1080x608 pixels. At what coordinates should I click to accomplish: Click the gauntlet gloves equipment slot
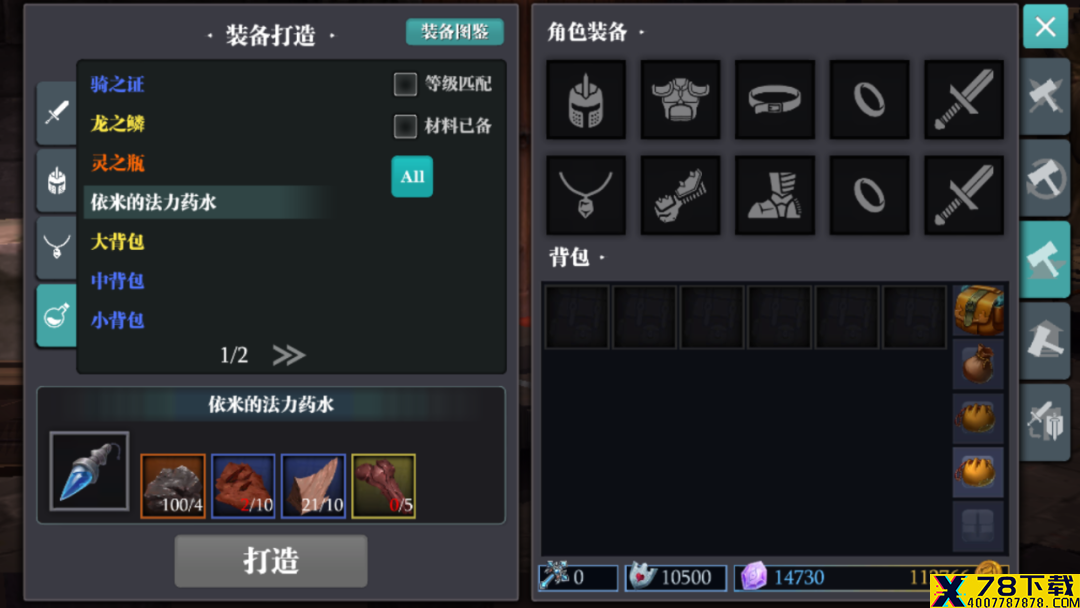(681, 195)
